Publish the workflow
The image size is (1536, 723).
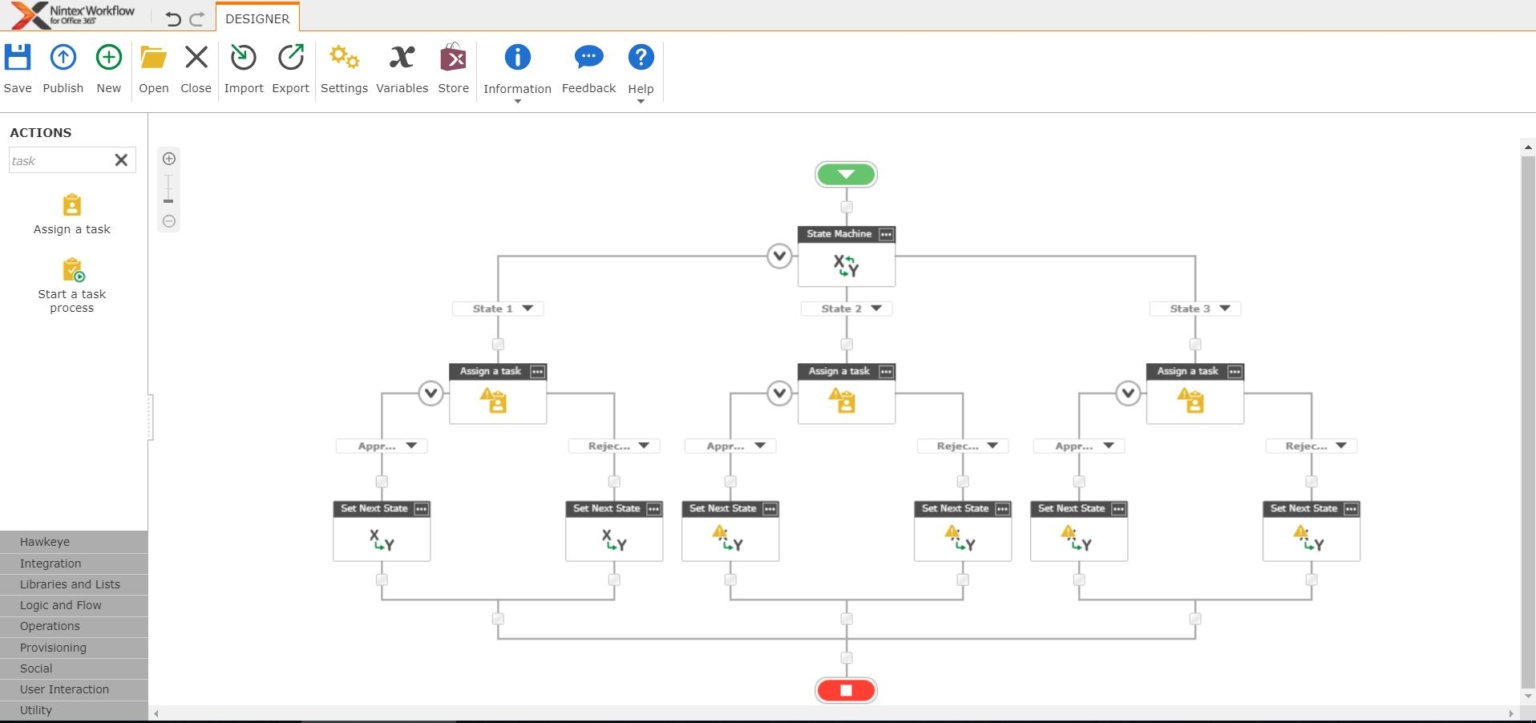(x=62, y=65)
